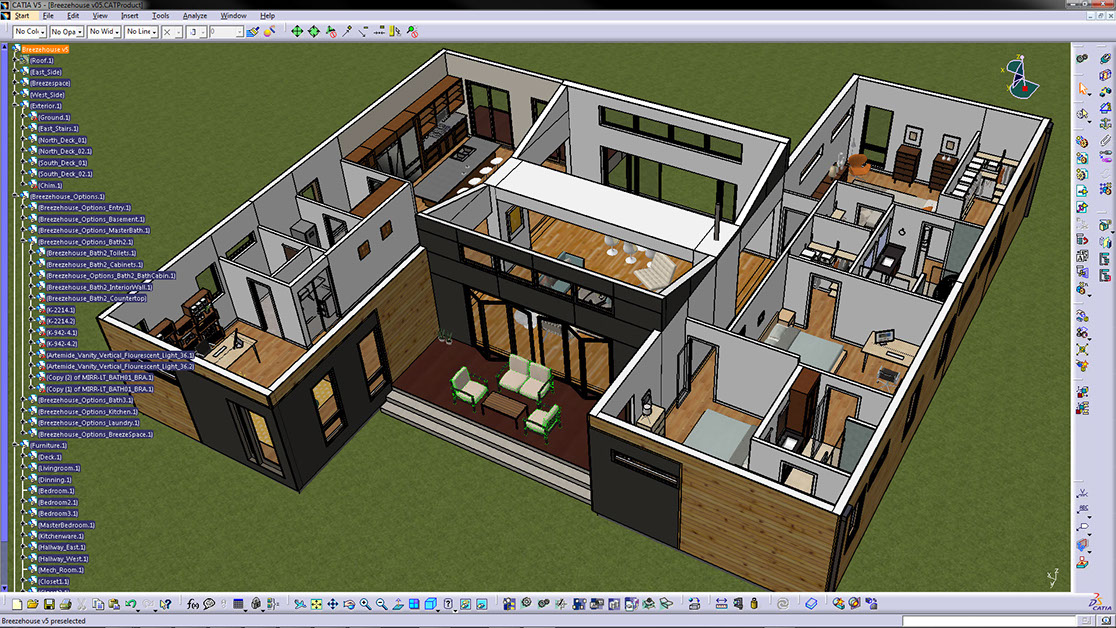Click the Print icon
This screenshot has width=1116, height=628.
[65, 604]
